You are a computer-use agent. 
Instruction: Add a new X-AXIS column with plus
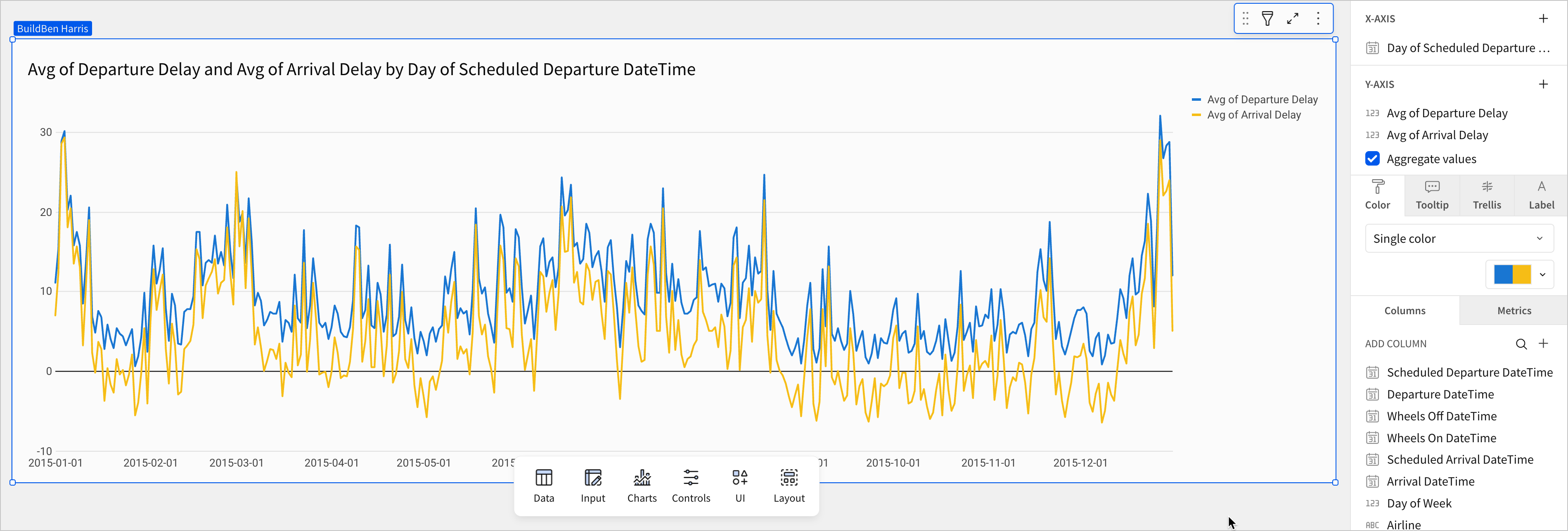1543,19
